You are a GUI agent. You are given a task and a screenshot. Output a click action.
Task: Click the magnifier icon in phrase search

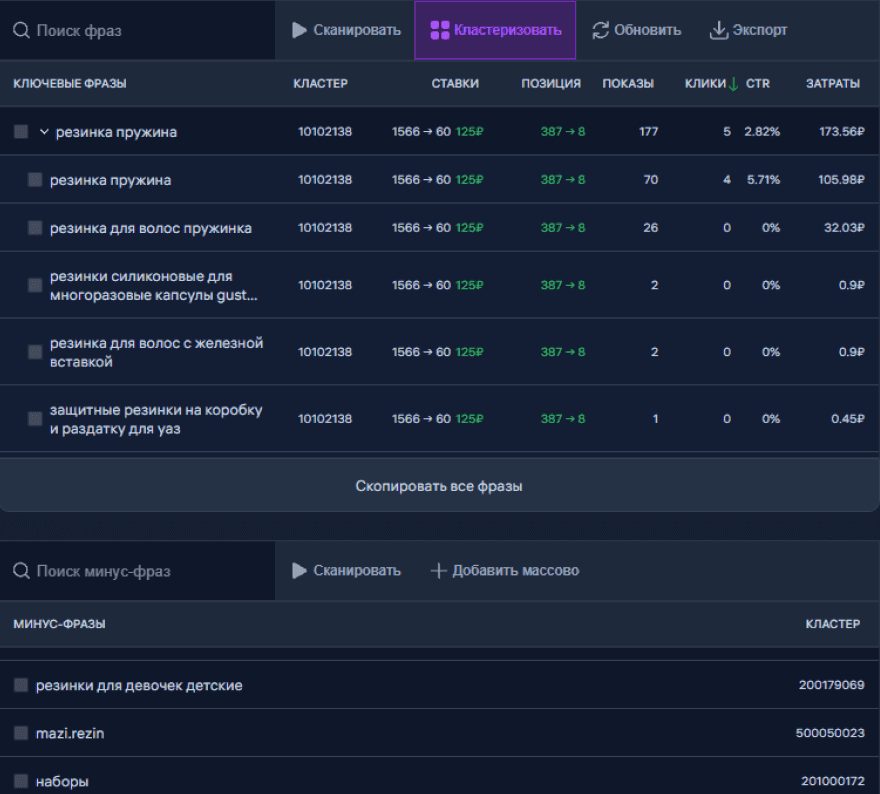pos(21,30)
